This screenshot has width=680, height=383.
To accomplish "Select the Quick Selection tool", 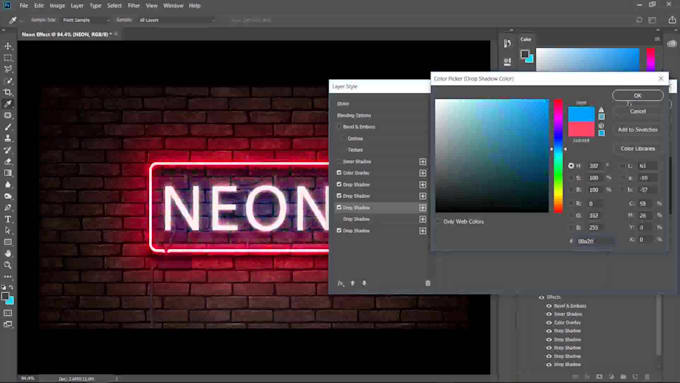I will [x=8, y=81].
